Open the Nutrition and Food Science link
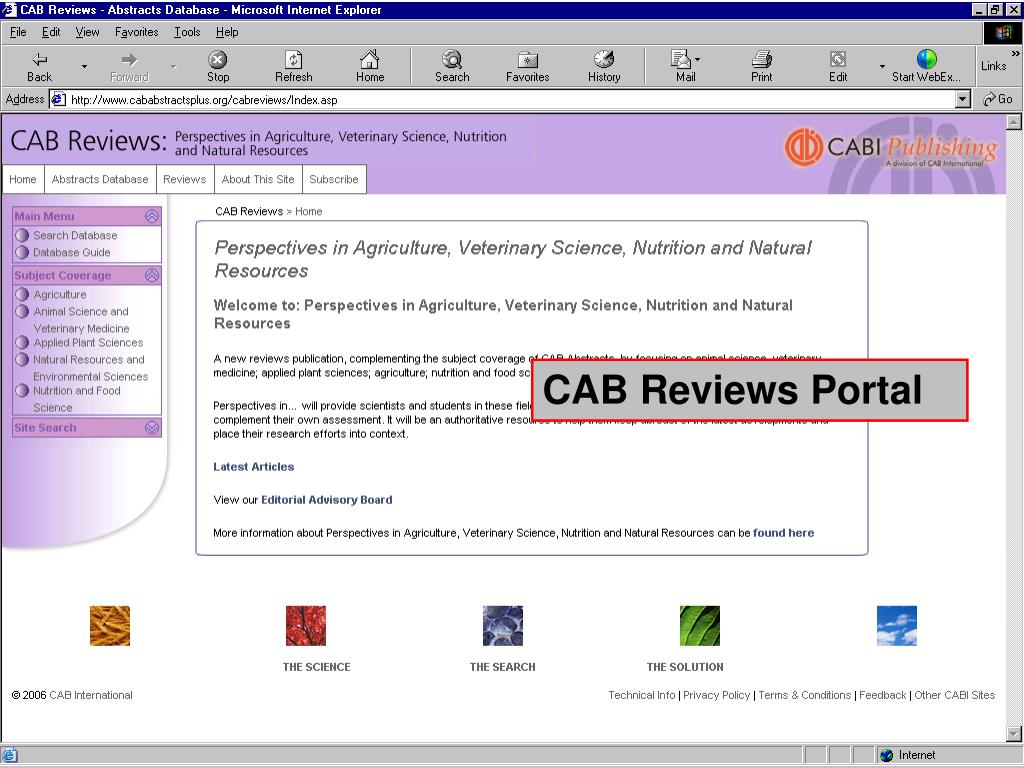The width and height of the screenshot is (1024, 768). pos(76,399)
